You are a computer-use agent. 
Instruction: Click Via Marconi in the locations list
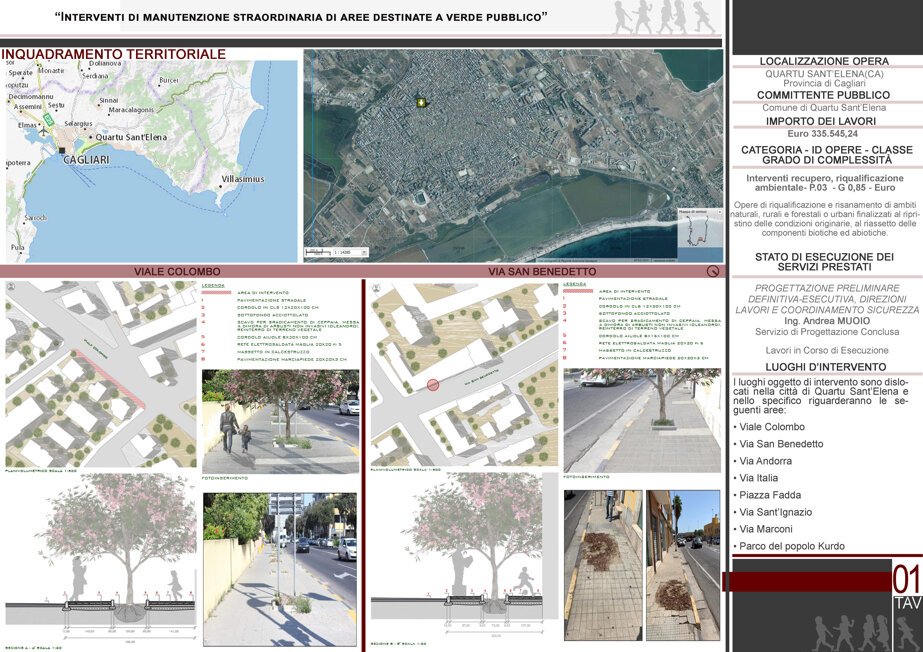click(x=765, y=529)
